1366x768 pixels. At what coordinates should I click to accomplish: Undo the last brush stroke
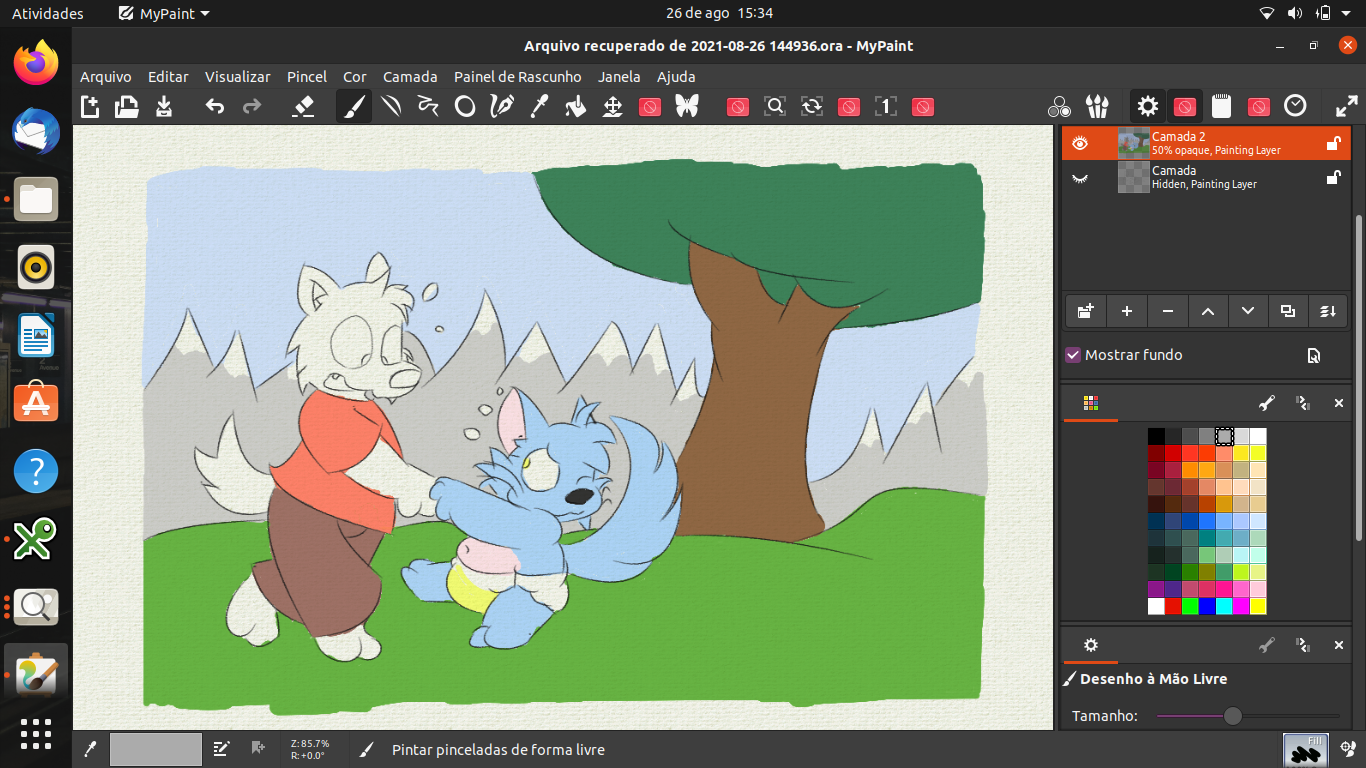pos(215,106)
